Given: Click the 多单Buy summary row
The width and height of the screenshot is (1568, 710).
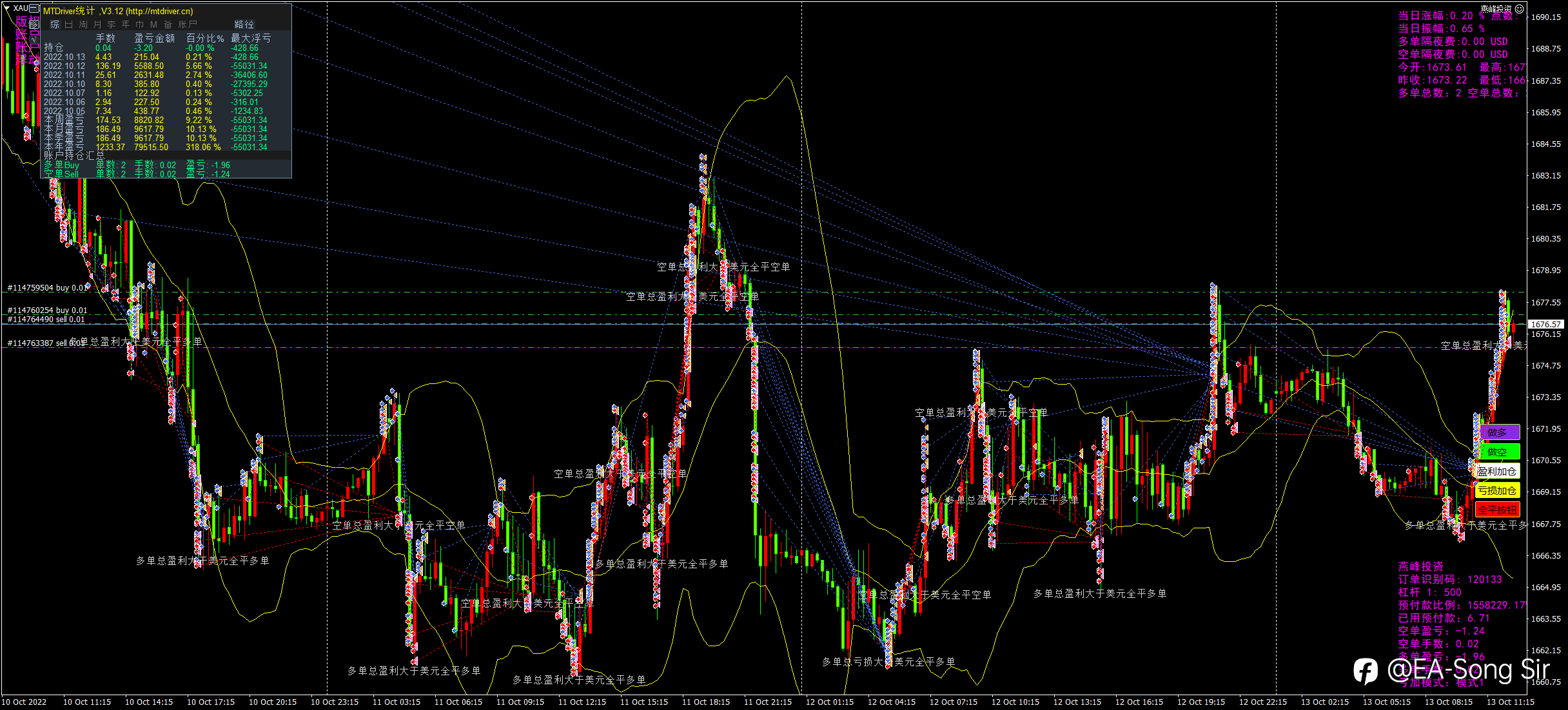Looking at the screenshot, I should [137, 166].
